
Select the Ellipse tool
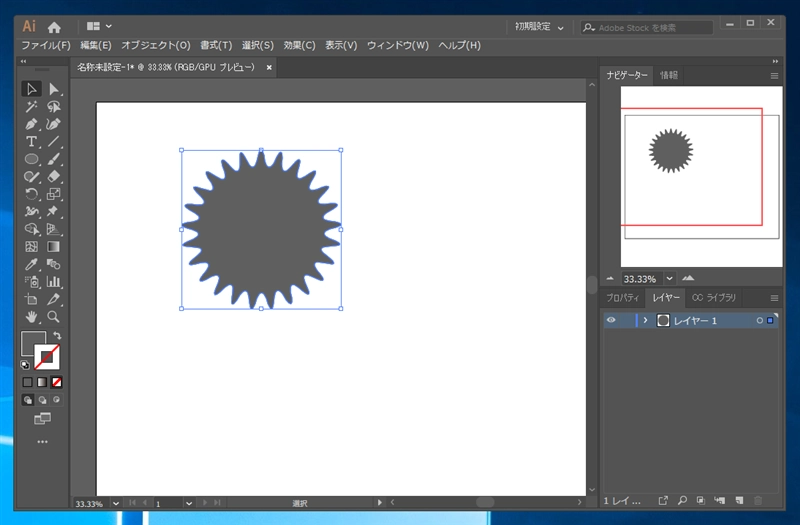tap(31, 159)
